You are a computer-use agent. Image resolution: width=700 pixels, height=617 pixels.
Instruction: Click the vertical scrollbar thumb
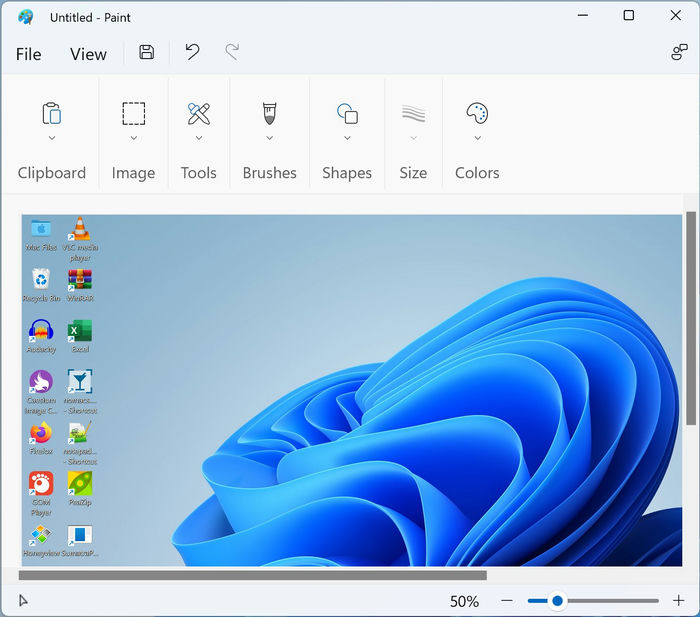click(x=691, y=318)
